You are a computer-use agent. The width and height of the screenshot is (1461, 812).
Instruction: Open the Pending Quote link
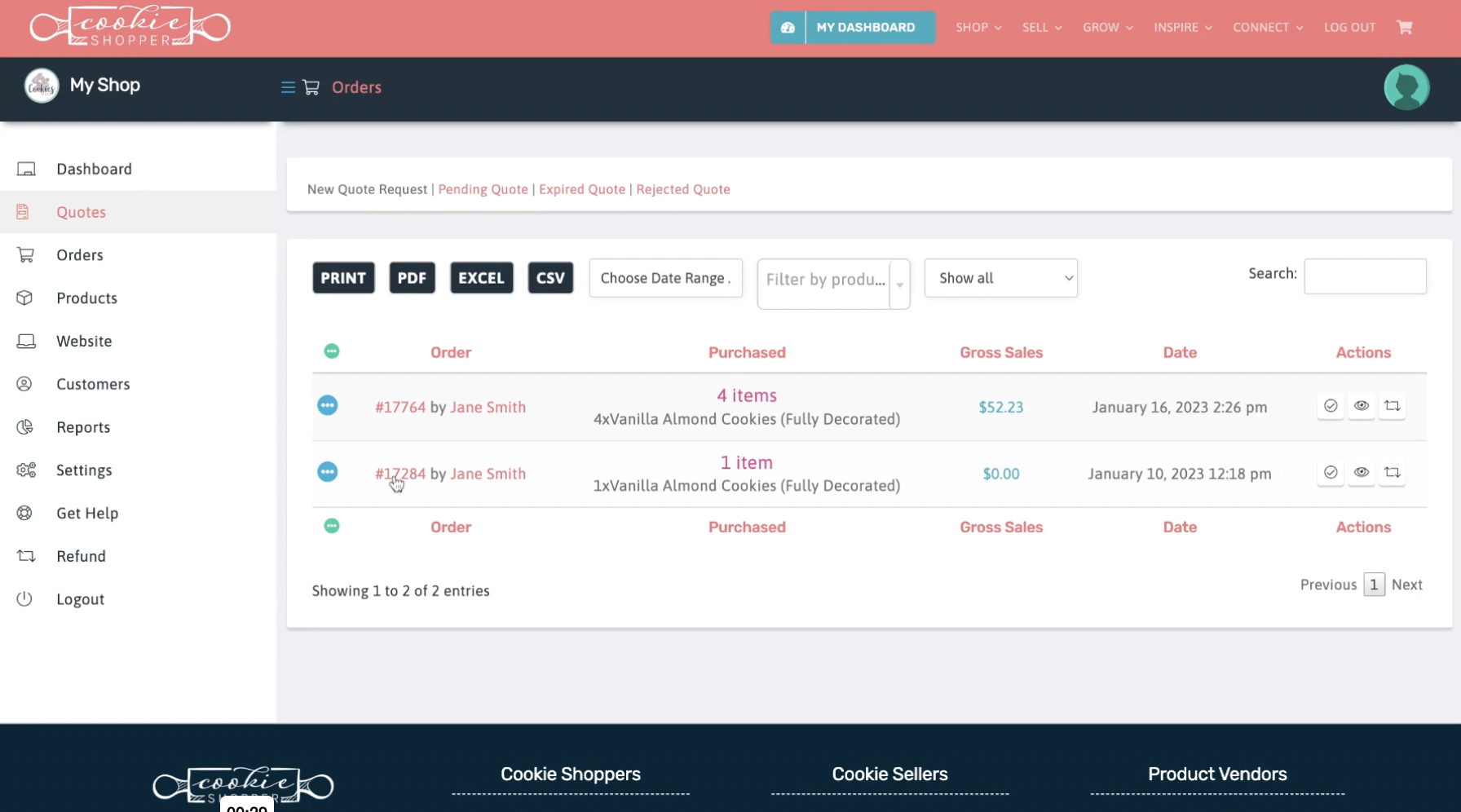483,189
